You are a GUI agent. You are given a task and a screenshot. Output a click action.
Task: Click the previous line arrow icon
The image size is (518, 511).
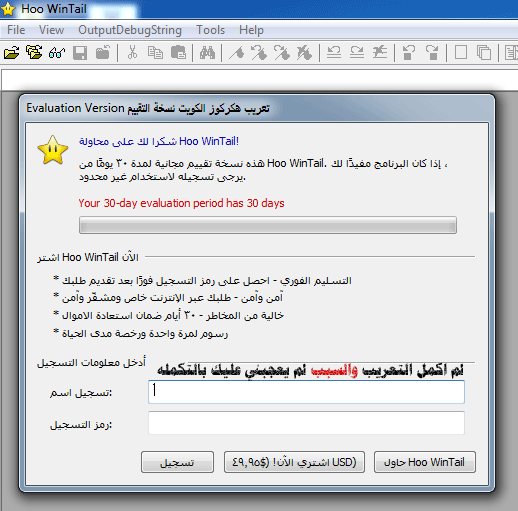pyautogui.click(x=334, y=53)
